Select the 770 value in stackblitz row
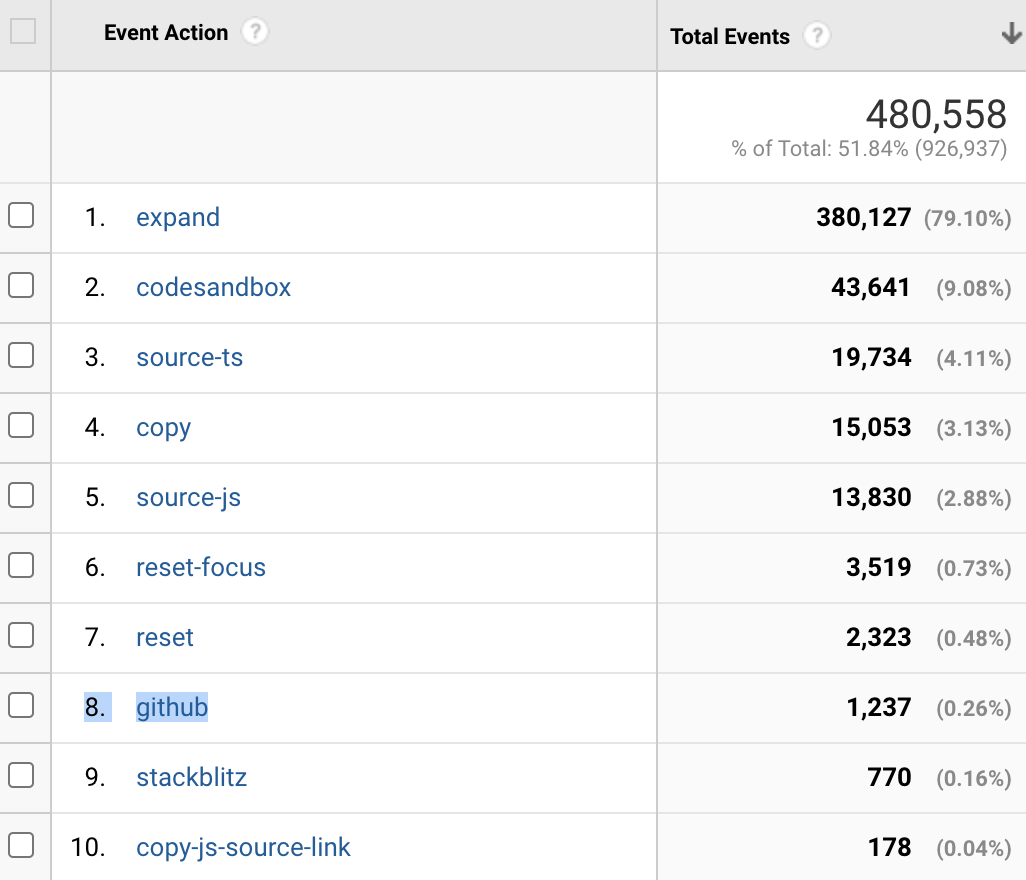 click(x=889, y=777)
